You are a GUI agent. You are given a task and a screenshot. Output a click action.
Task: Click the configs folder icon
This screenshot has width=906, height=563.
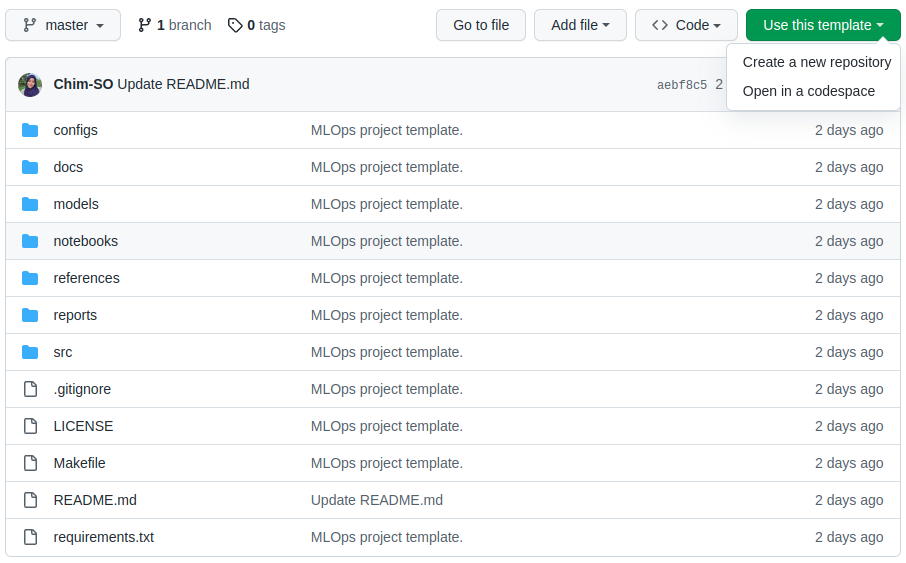click(30, 130)
